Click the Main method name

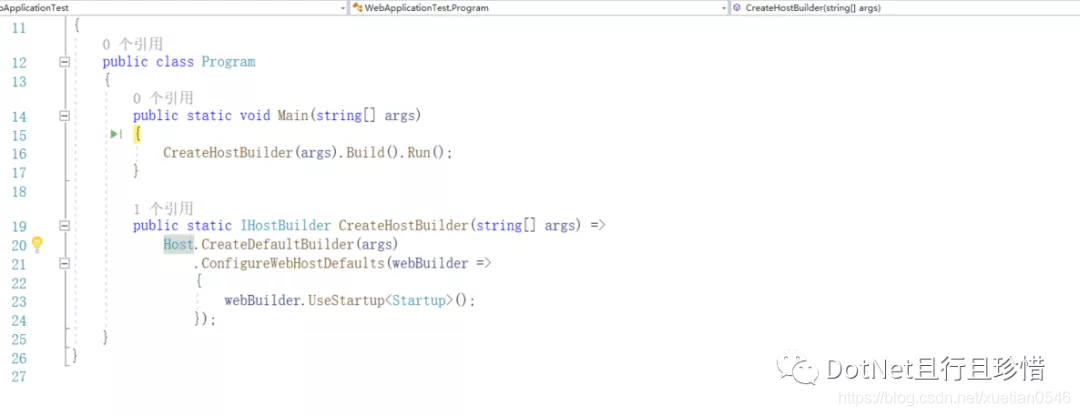click(x=293, y=116)
